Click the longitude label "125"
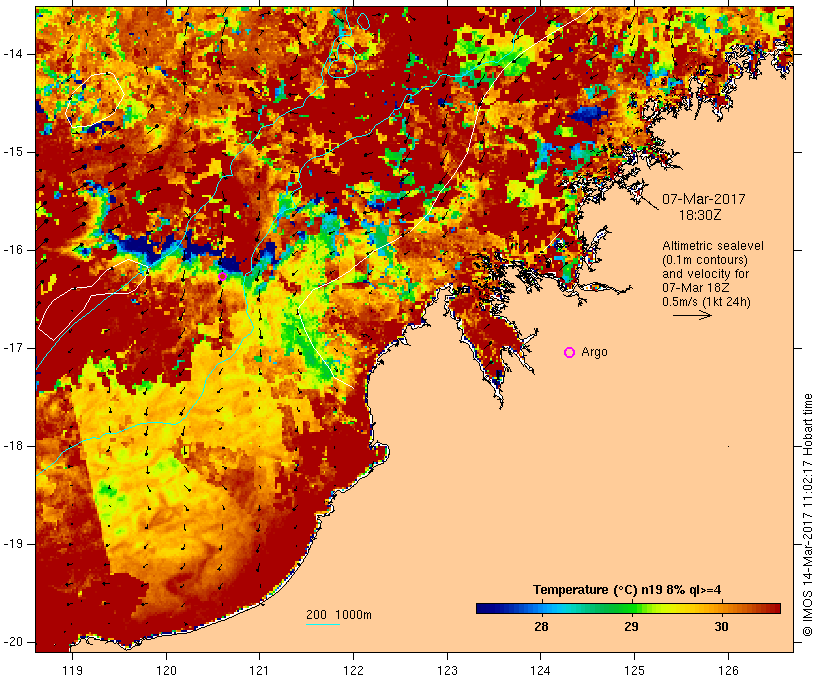Viewport: 820px width, 680px height. pyautogui.click(x=634, y=670)
